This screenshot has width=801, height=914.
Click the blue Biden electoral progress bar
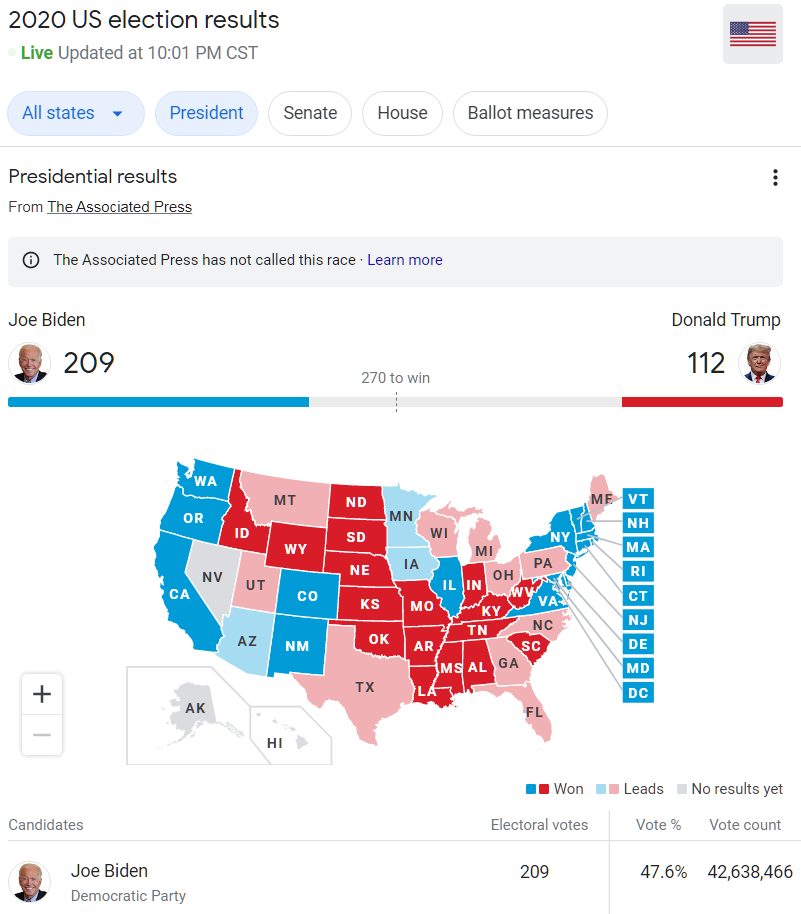tap(159, 402)
